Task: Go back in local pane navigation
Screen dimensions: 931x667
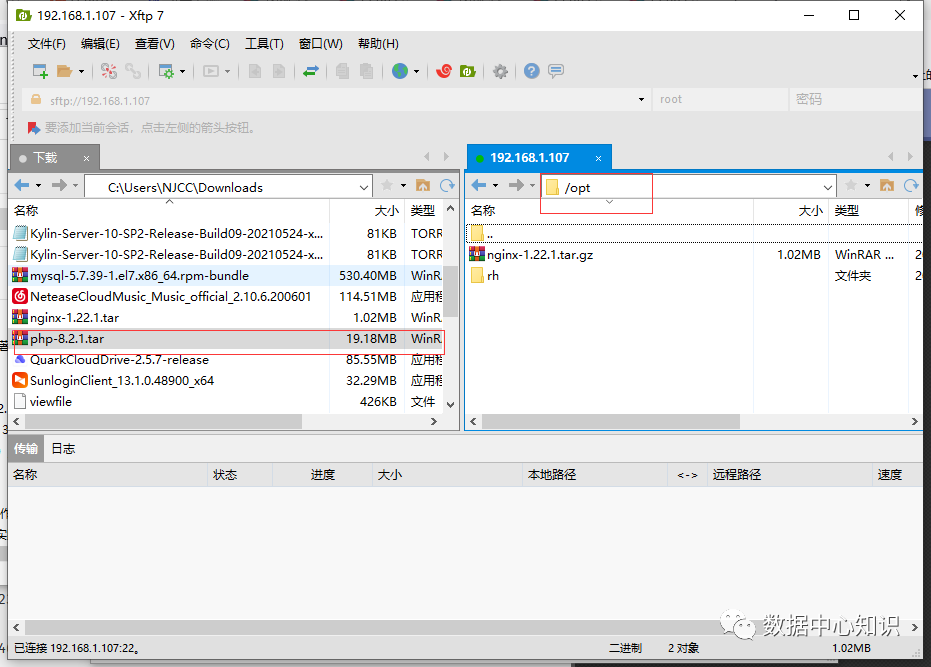Action: pos(22,185)
